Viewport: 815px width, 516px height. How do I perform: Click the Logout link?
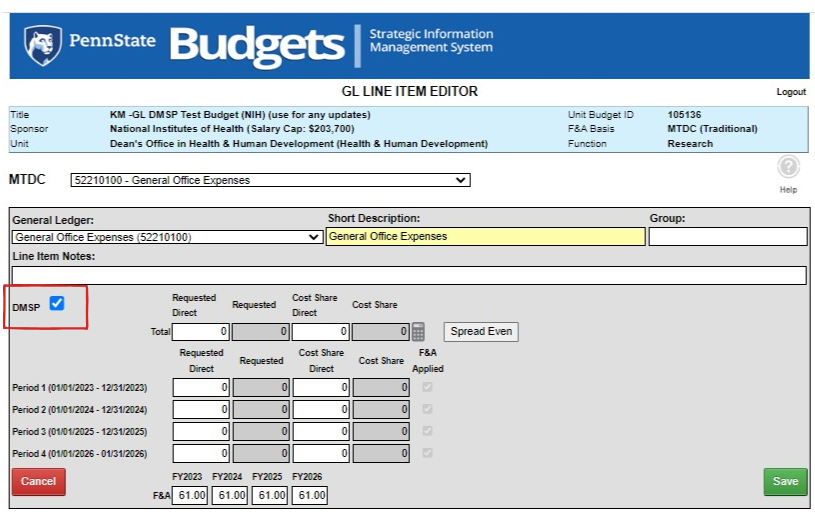(791, 92)
